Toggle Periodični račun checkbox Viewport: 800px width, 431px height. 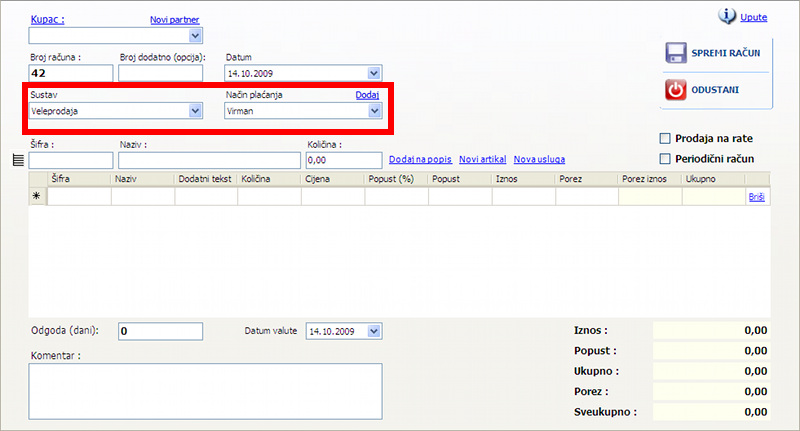click(665, 159)
